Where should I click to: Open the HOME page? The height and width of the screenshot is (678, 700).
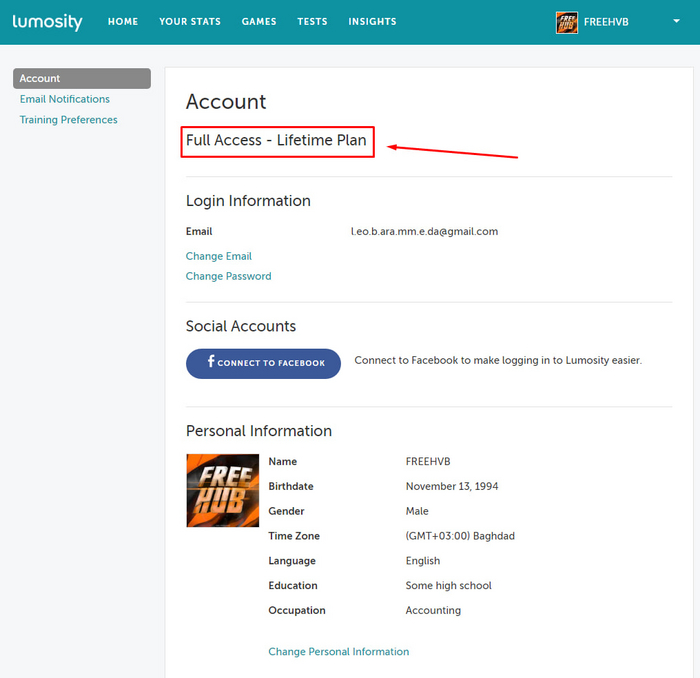point(123,21)
